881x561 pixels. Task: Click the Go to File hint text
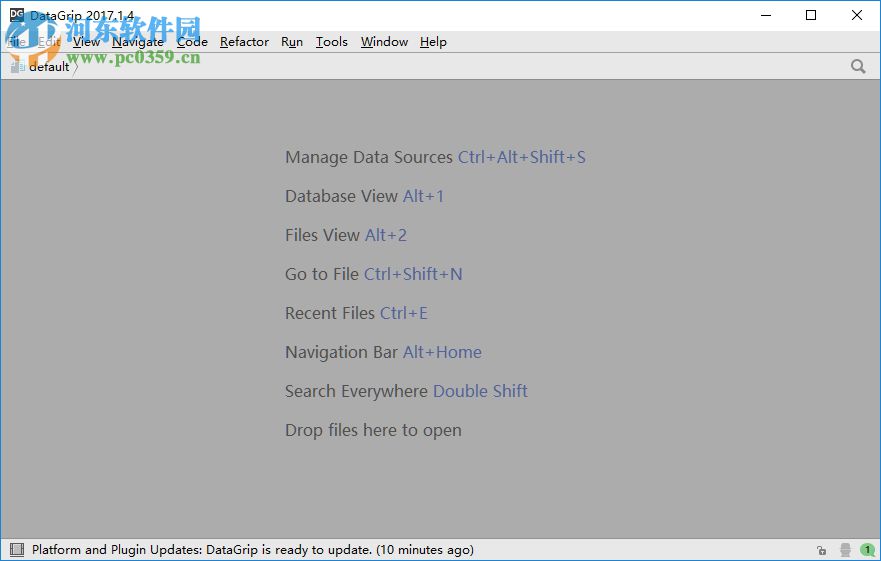(x=321, y=274)
